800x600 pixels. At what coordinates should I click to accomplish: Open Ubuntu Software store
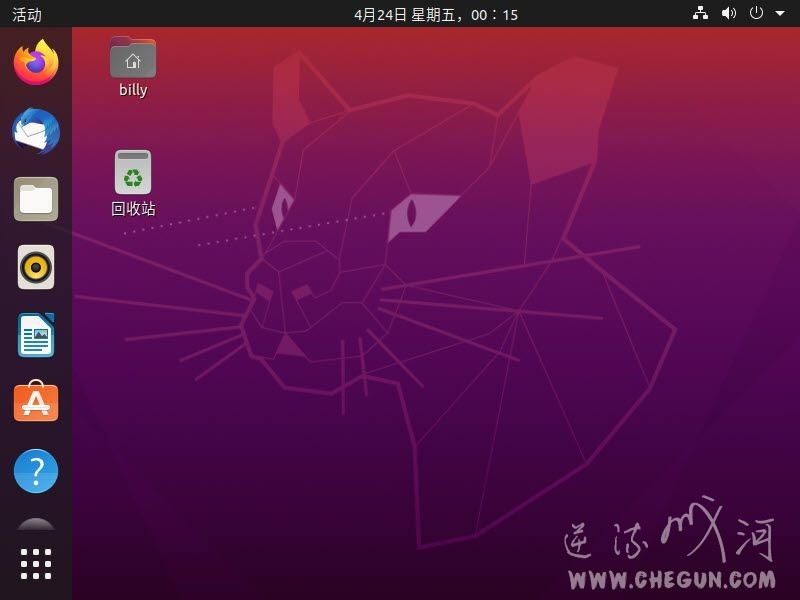point(36,402)
